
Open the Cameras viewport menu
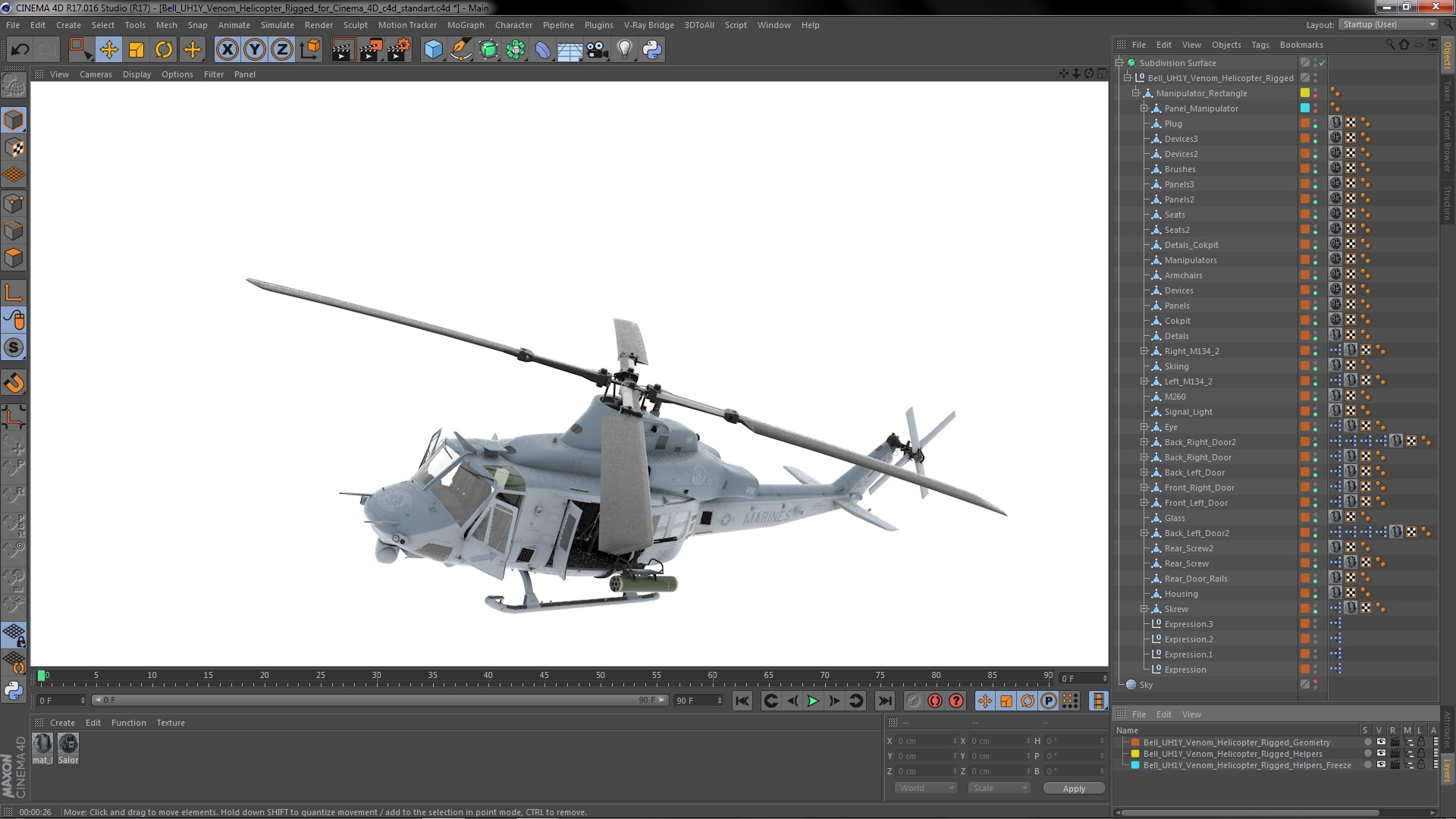coord(96,74)
